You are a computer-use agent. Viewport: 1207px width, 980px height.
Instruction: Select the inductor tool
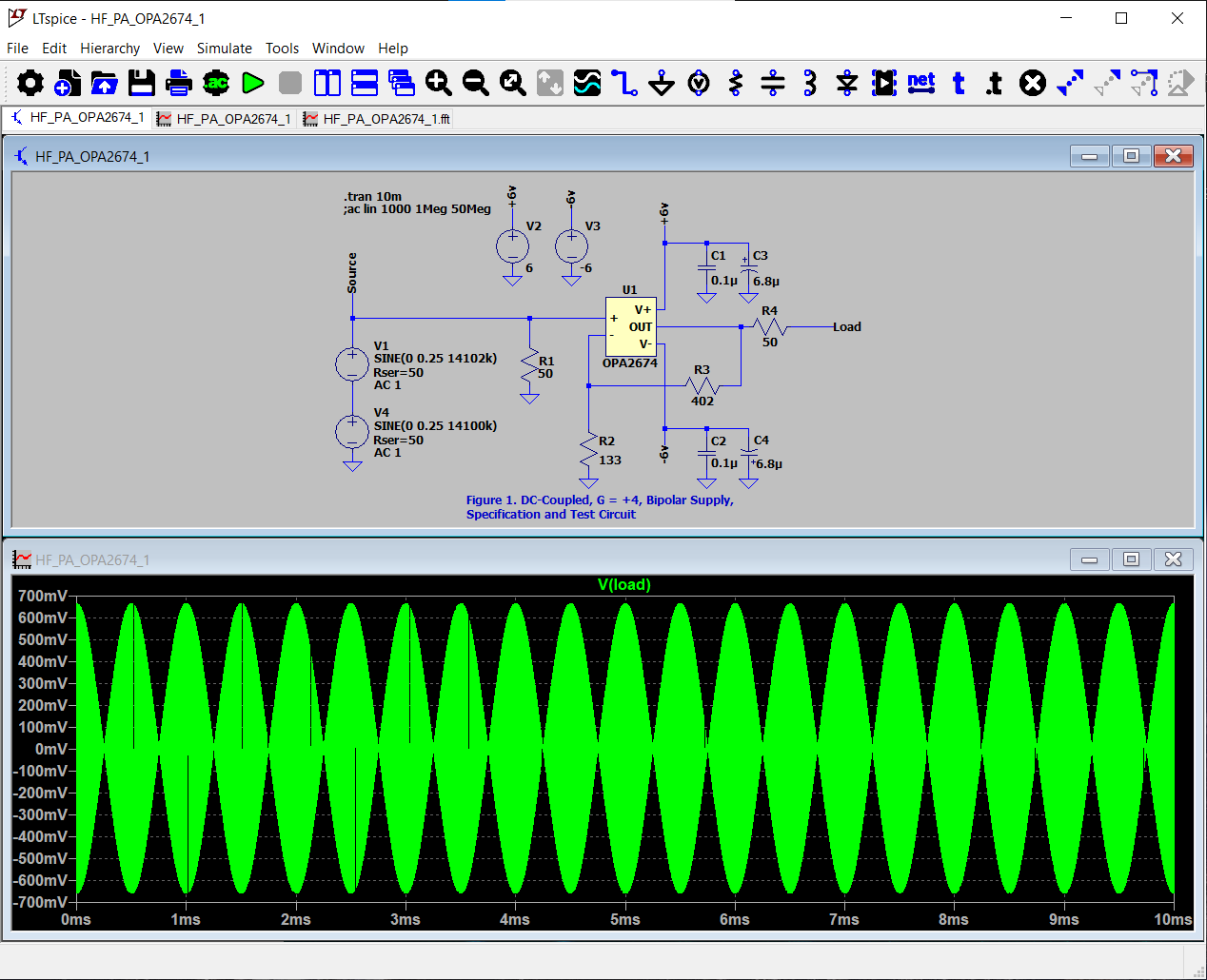[810, 84]
